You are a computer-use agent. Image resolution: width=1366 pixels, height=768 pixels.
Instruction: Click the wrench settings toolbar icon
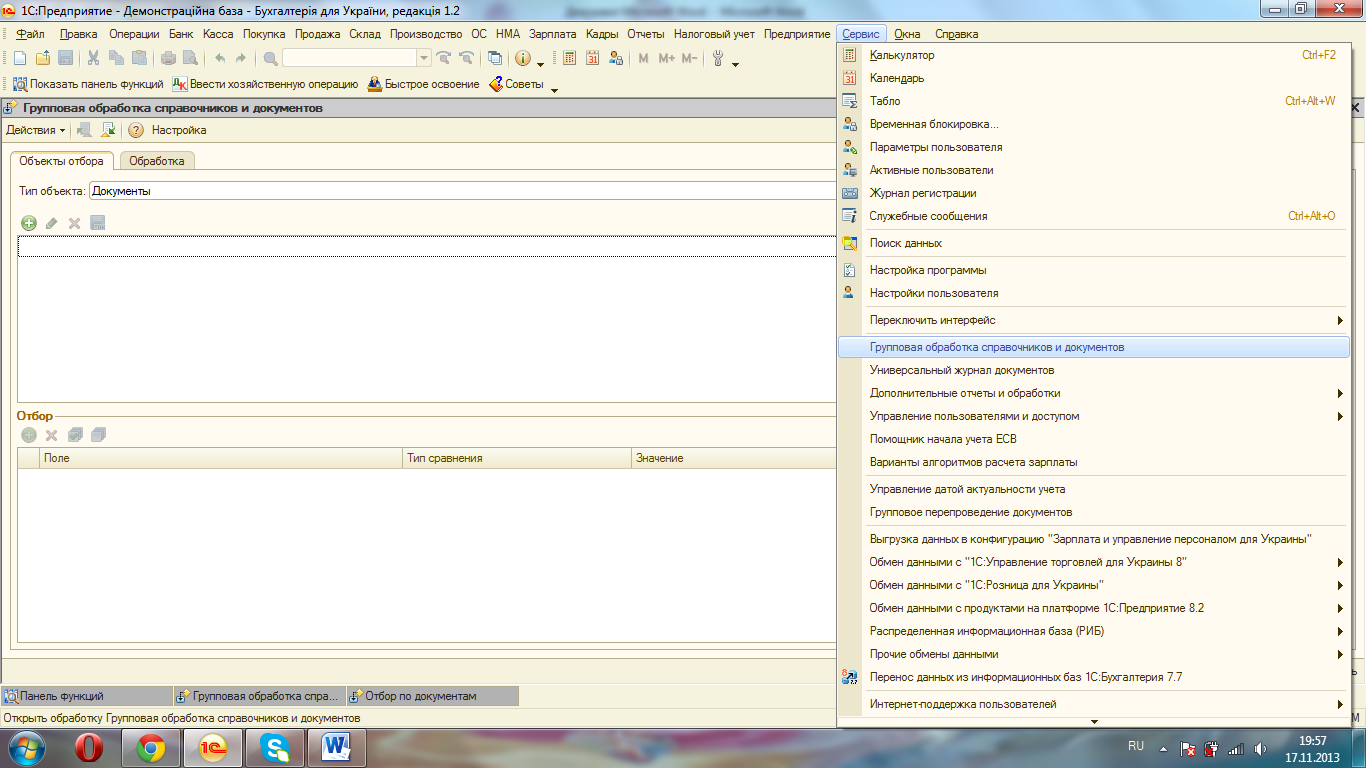[718, 58]
